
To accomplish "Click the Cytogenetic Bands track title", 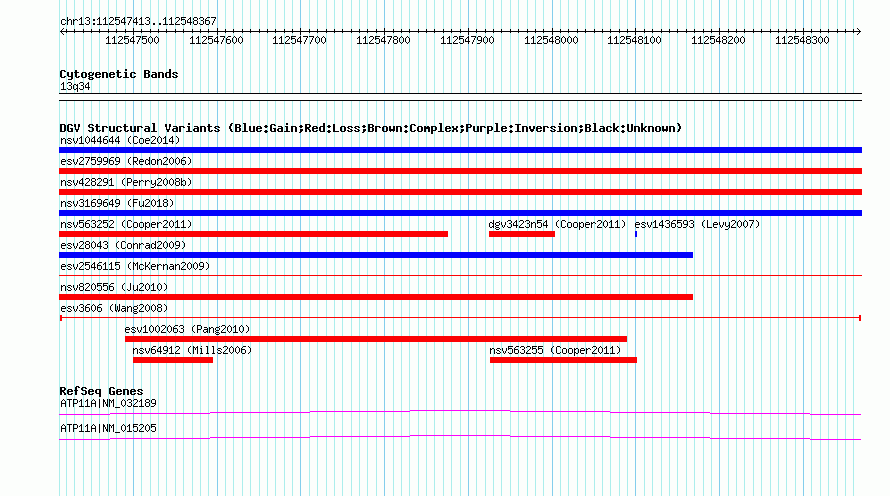I will pyautogui.click(x=119, y=74).
